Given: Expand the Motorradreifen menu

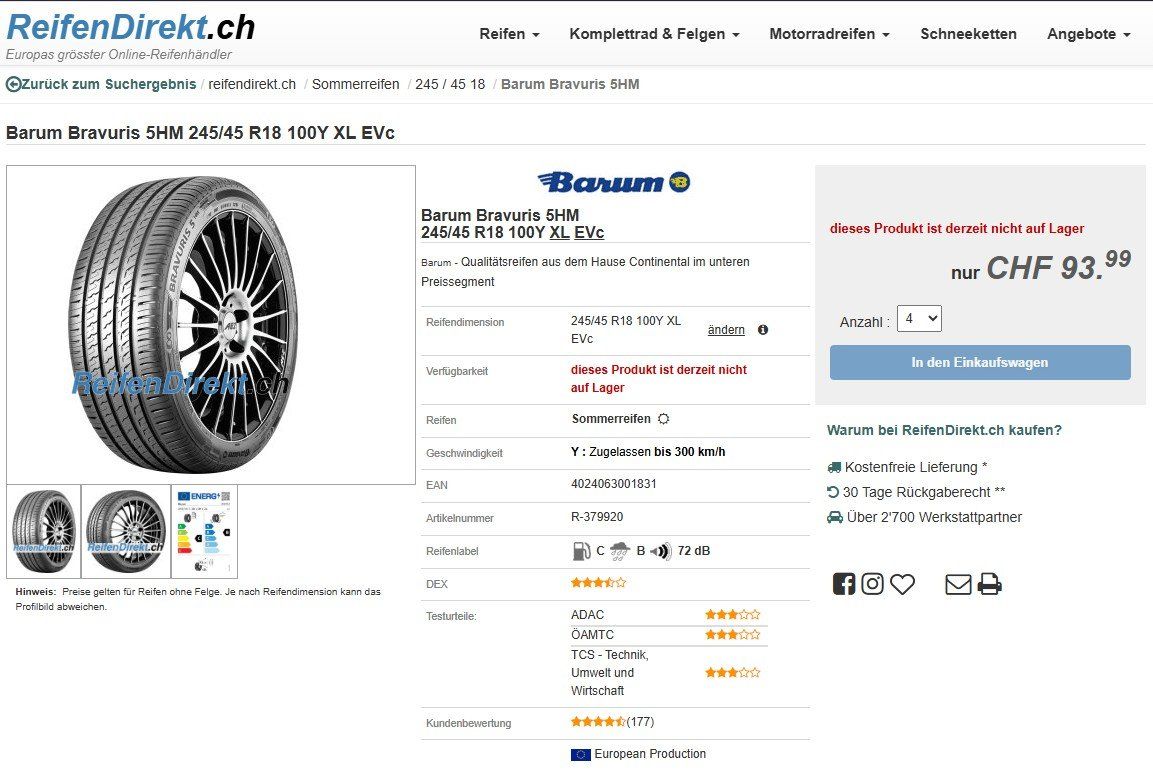Looking at the screenshot, I should pos(829,34).
